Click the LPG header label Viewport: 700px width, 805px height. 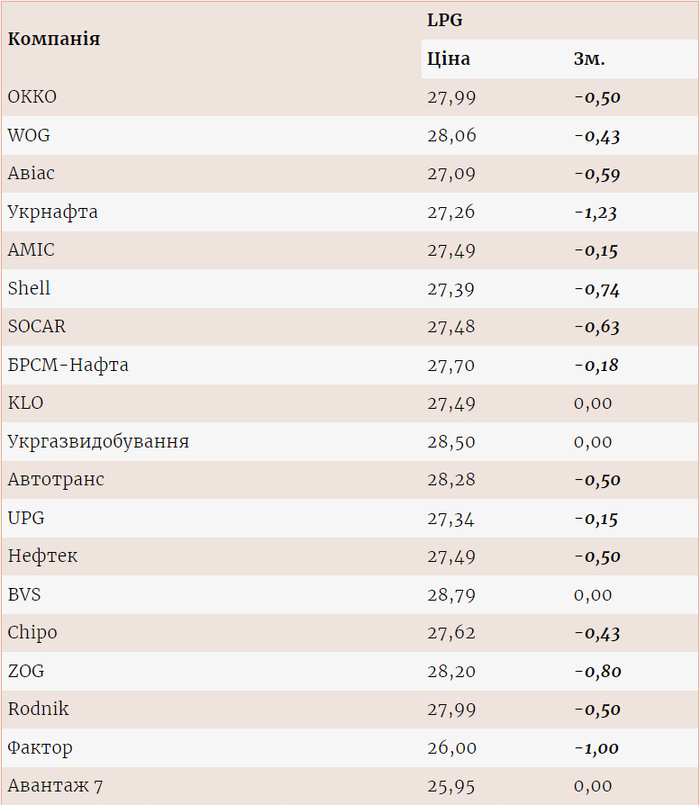[x=445, y=20]
